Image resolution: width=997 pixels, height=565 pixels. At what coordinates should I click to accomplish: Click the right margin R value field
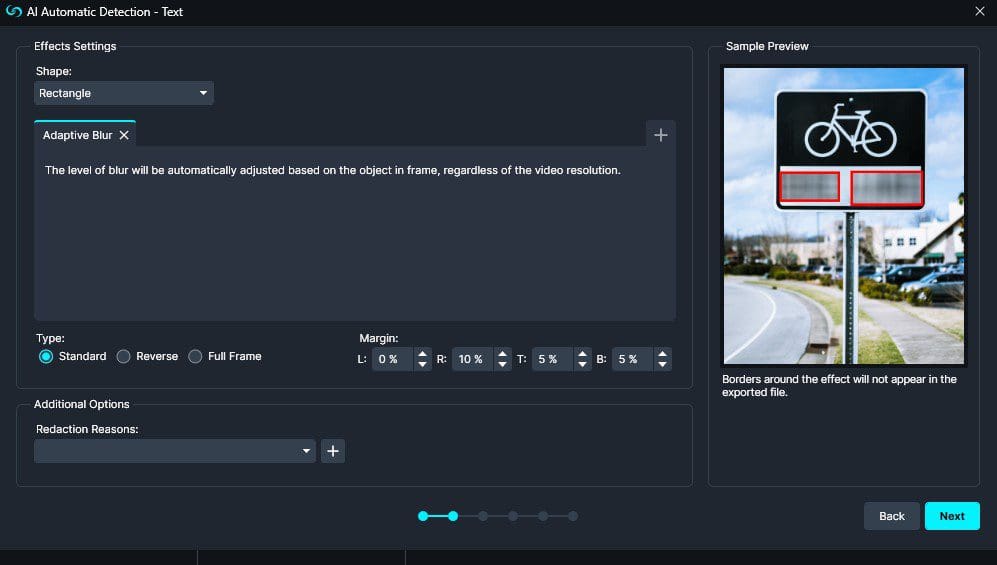(472, 359)
